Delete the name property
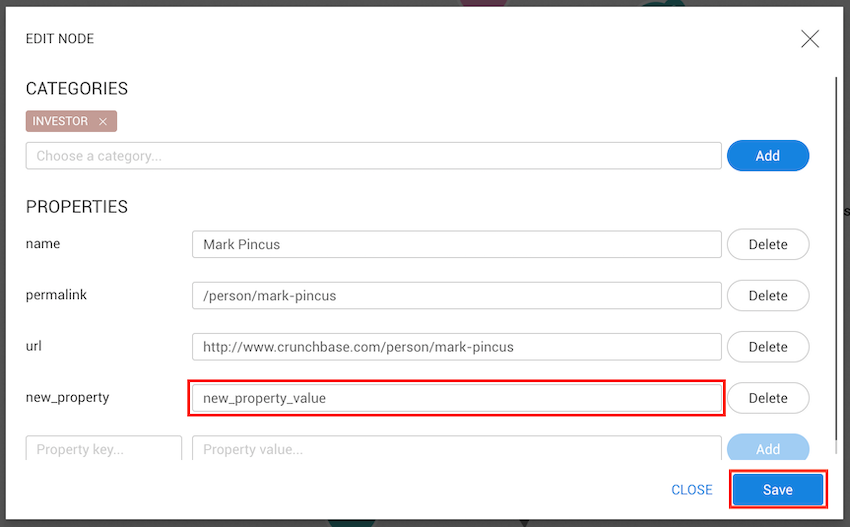The width and height of the screenshot is (850, 527). pos(767,244)
